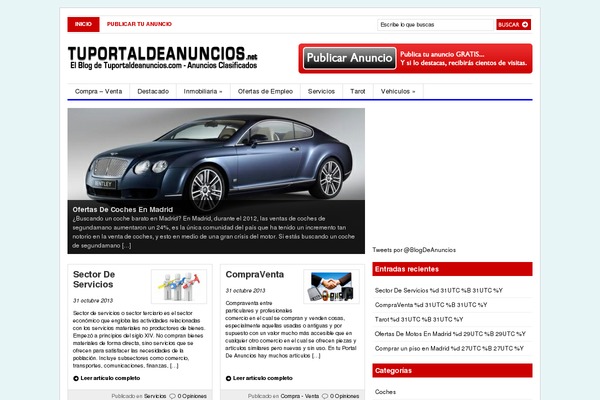Open the 'Coches' category link

click(x=385, y=392)
